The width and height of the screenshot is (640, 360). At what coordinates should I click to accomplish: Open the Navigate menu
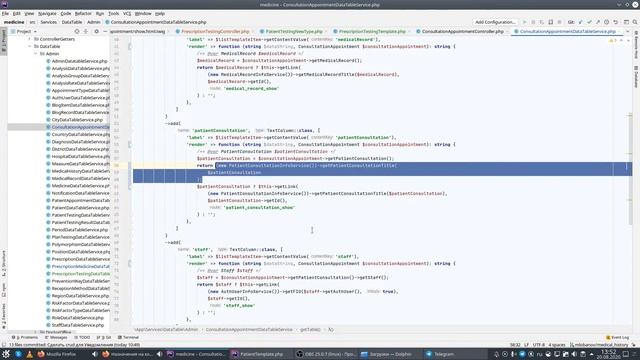click(47, 13)
